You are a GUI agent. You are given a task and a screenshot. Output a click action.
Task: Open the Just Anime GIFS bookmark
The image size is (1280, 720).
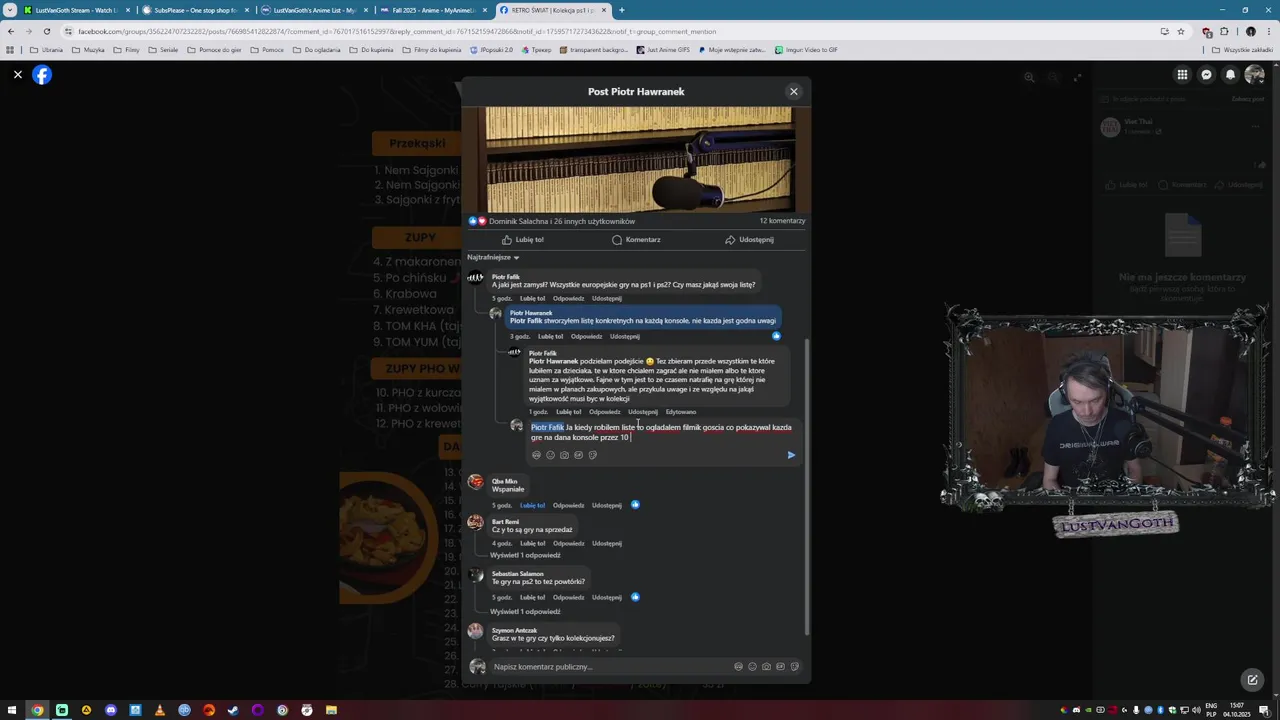pyautogui.click(x=663, y=50)
